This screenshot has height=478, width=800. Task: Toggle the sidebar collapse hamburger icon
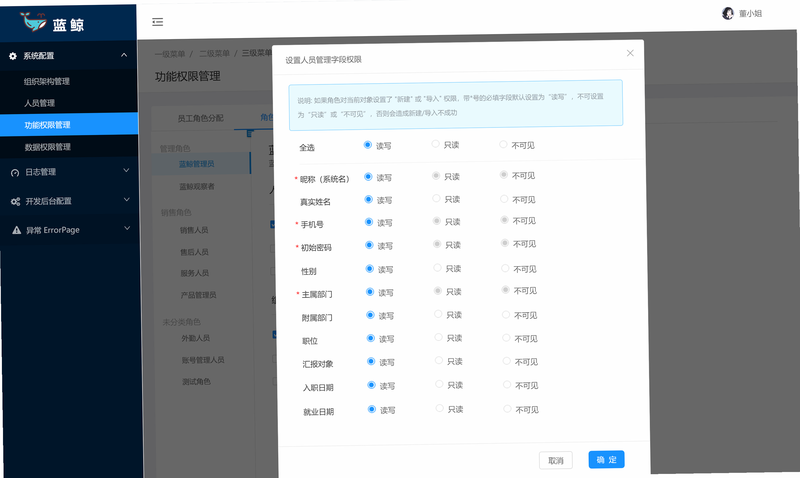coord(158,21)
